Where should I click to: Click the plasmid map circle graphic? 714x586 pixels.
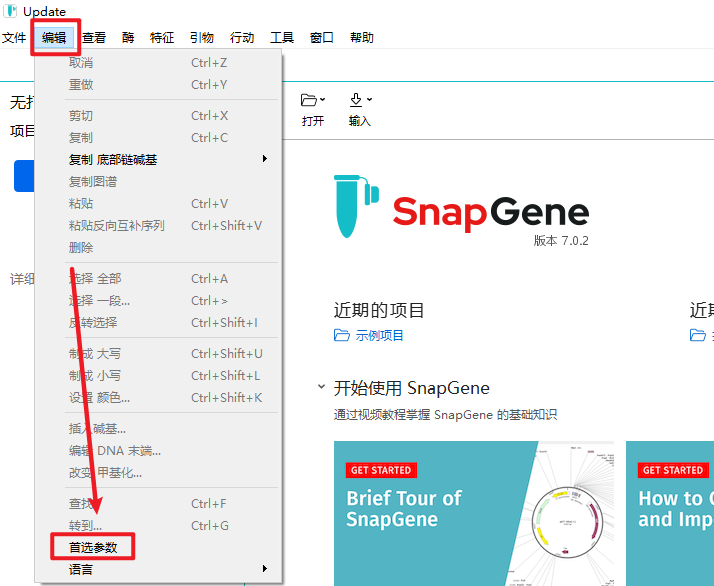click(567, 522)
